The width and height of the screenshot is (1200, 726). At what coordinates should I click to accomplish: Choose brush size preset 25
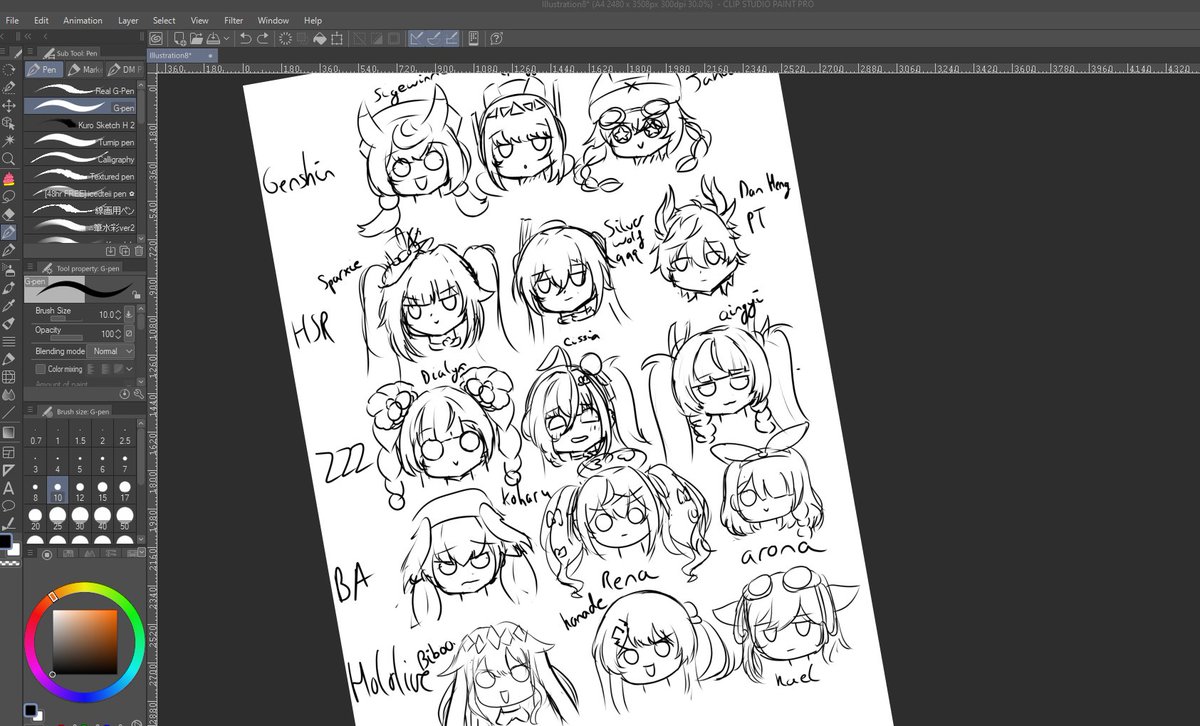(x=58, y=519)
